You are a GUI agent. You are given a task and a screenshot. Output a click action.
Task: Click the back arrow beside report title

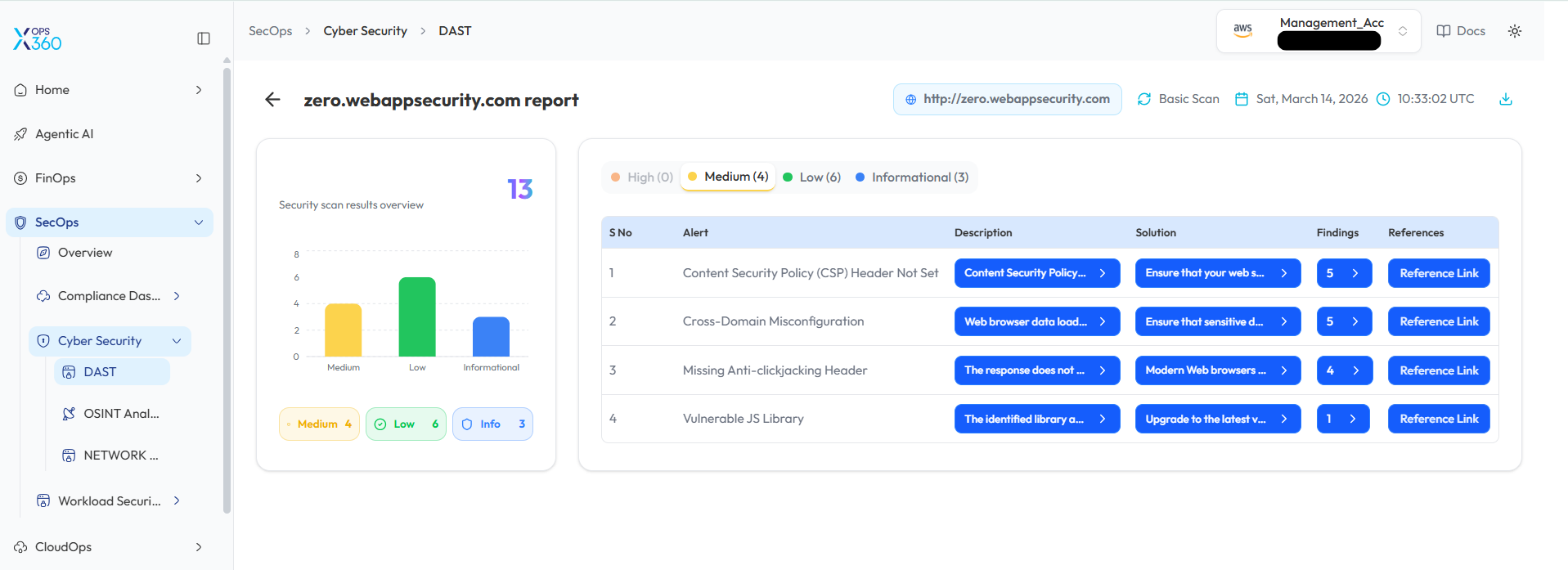[x=272, y=100]
